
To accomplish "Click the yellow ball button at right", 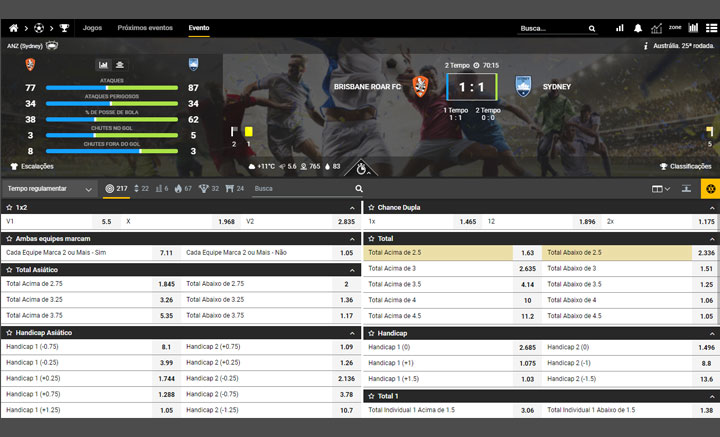I will [710, 189].
